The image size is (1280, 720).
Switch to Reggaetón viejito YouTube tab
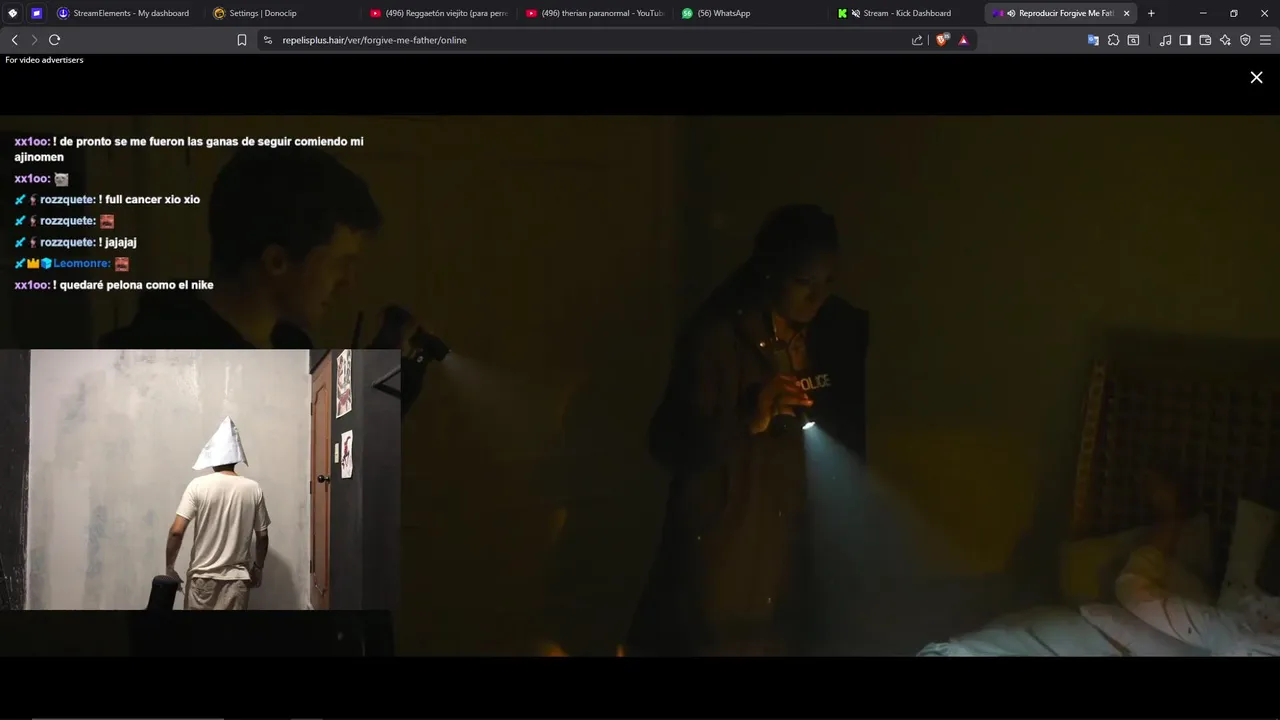(438, 13)
